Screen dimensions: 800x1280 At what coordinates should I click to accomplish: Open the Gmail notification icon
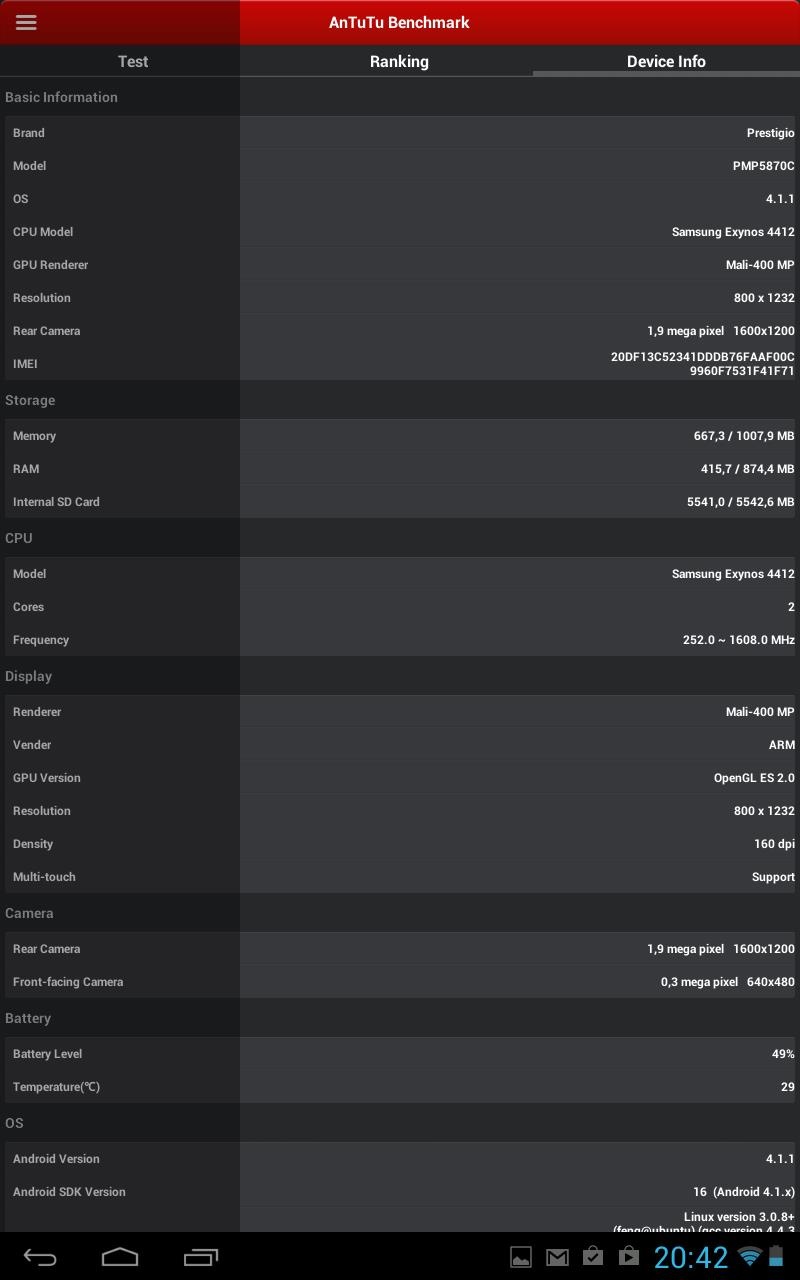point(557,1257)
